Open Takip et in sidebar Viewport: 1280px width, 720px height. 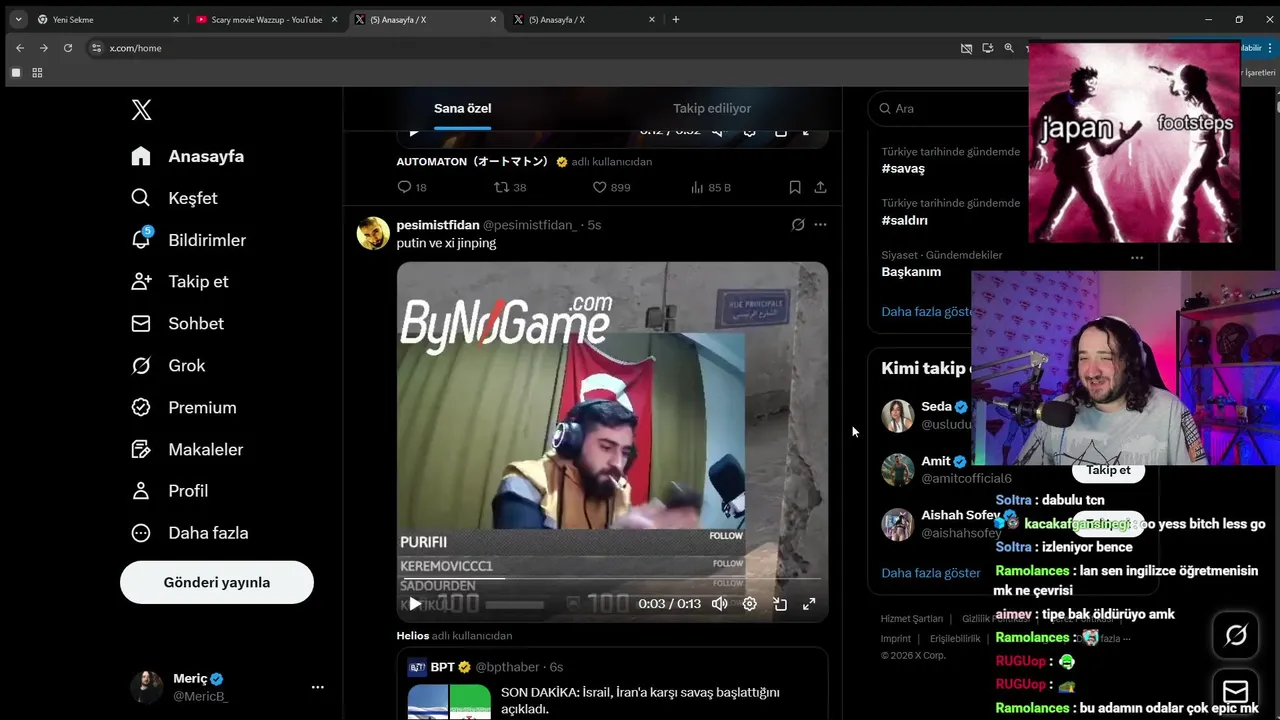[x=180, y=281]
